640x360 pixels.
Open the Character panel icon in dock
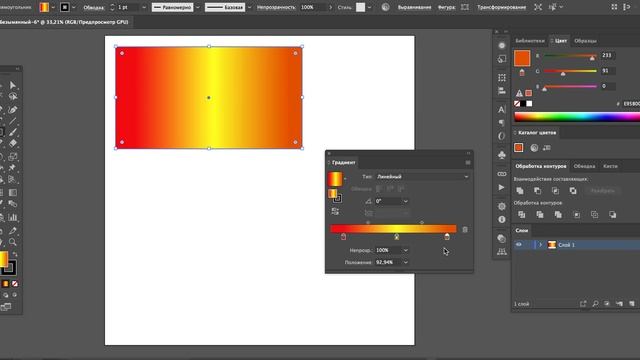pyautogui.click(x=502, y=109)
